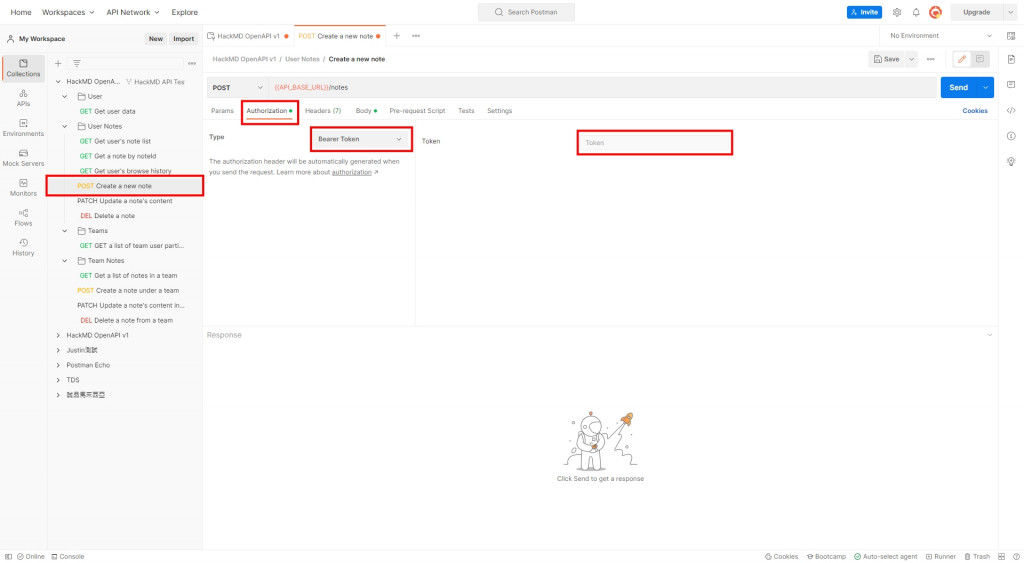Open collections list three-dot options menu

[192, 63]
